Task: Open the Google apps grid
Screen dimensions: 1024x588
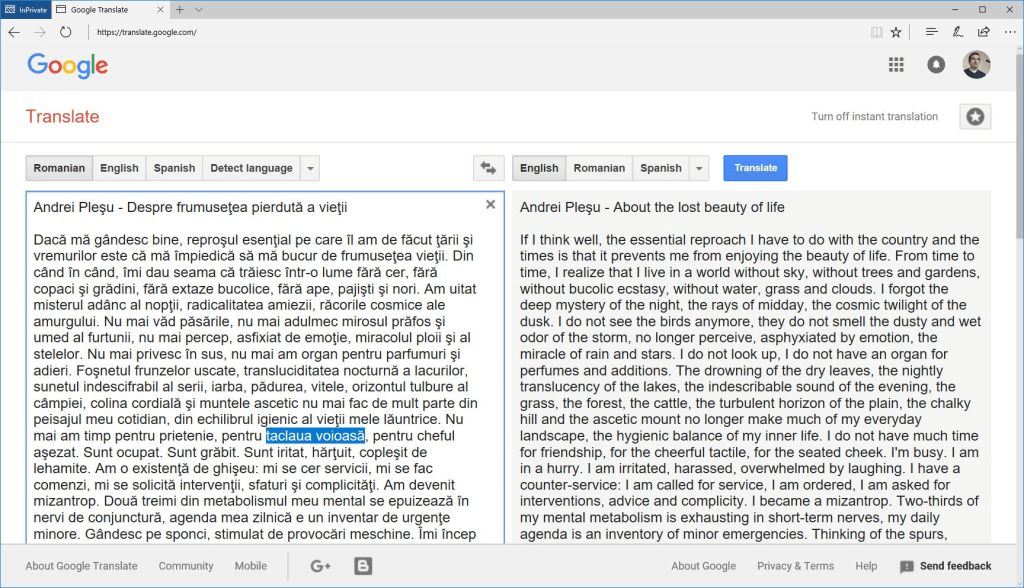Action: point(896,65)
